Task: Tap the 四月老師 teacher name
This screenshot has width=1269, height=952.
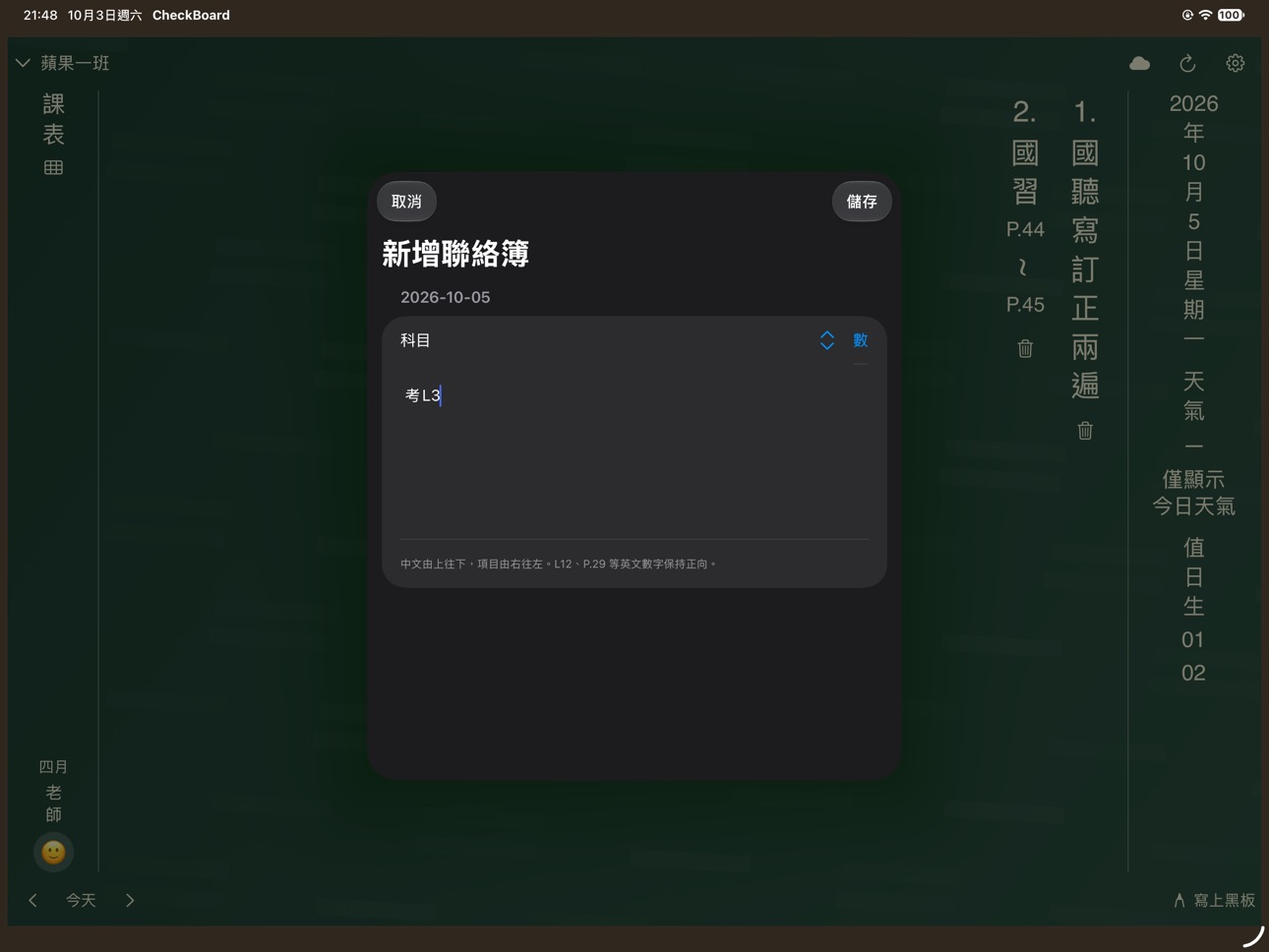Action: (x=54, y=791)
